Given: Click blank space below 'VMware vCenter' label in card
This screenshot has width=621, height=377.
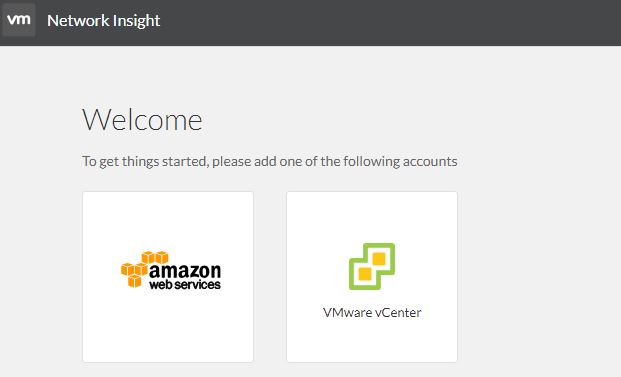Looking at the screenshot, I should 372,341.
